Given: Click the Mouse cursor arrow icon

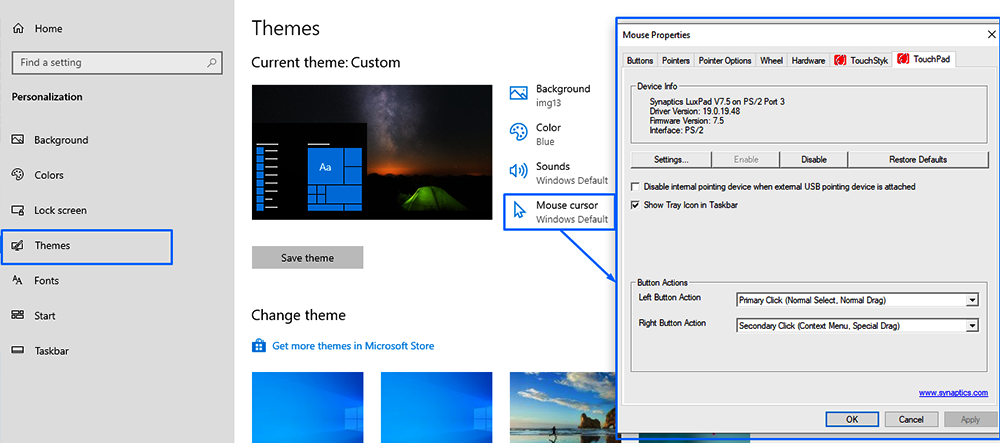Looking at the screenshot, I should tap(520, 210).
